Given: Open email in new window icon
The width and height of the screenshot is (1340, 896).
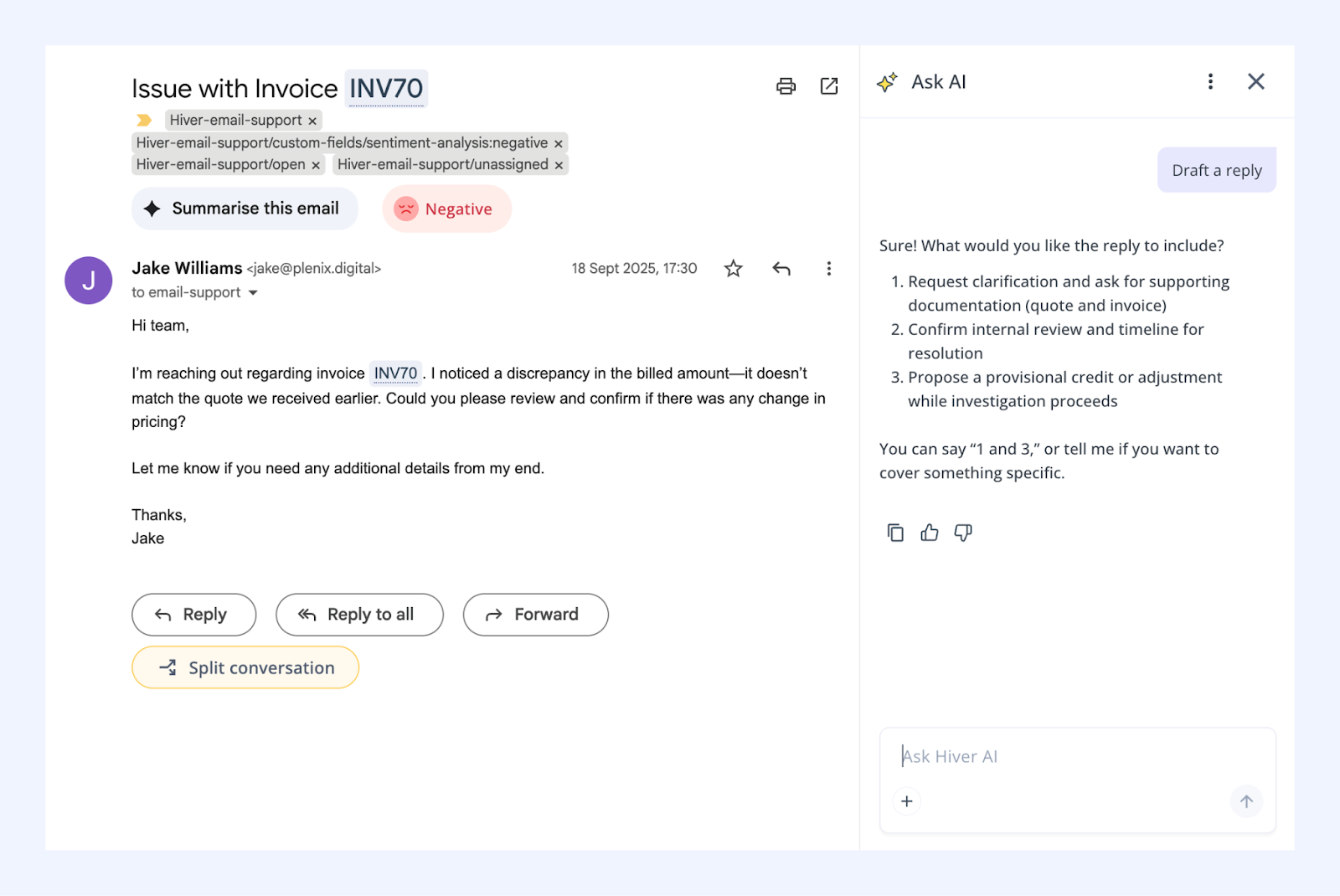Looking at the screenshot, I should (x=829, y=86).
